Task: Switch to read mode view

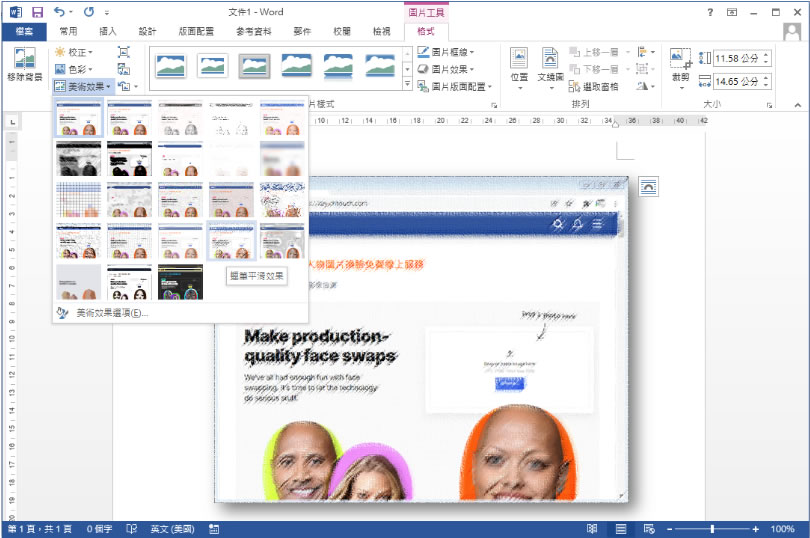Action: (592, 529)
